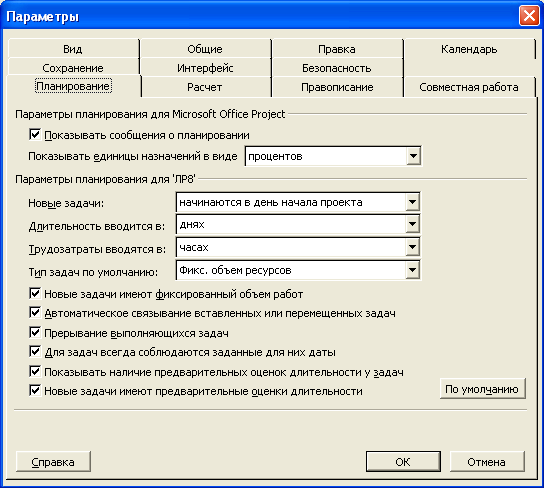This screenshot has height=488, width=544.
Task: Open the Общие tab
Action: click(205, 49)
